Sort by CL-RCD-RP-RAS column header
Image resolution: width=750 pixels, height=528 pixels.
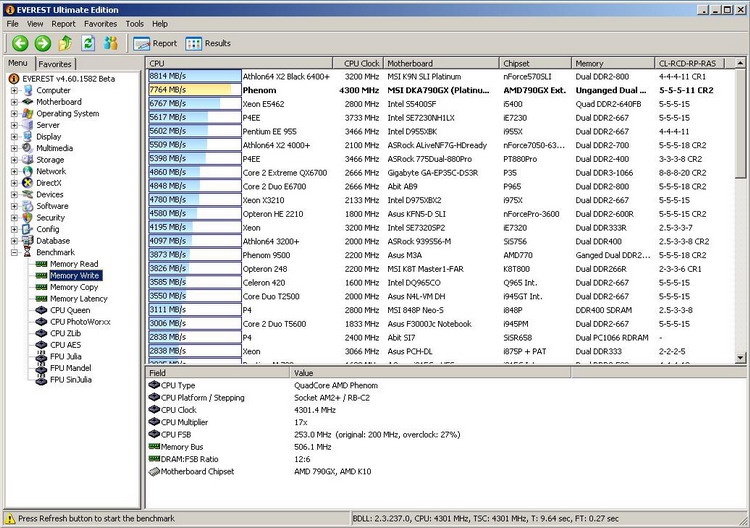(689, 63)
